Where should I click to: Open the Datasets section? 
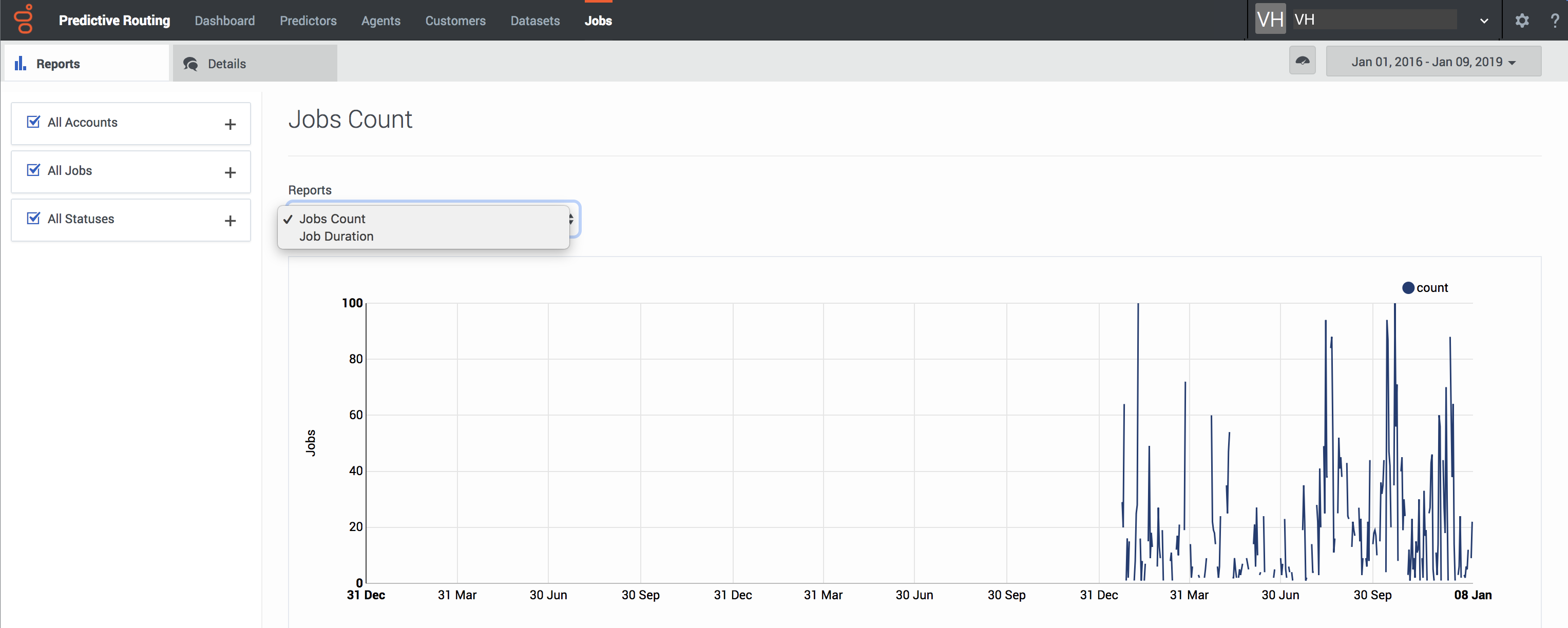(x=535, y=20)
